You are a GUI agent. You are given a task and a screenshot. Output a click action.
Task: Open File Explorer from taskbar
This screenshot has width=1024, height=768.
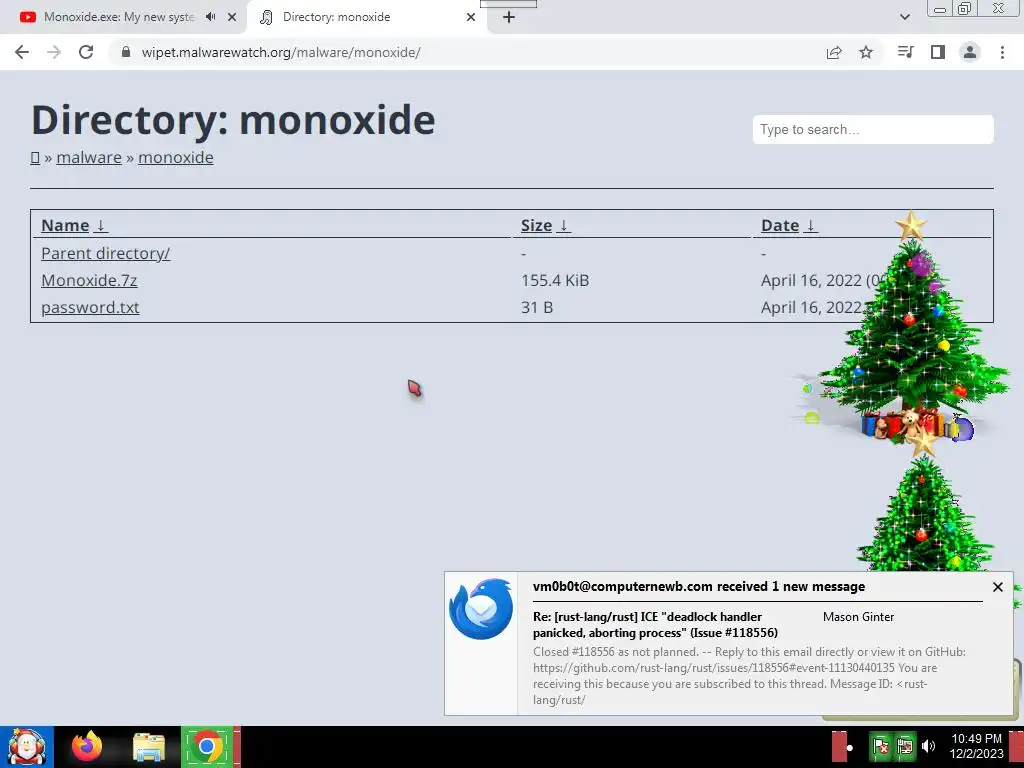click(149, 747)
